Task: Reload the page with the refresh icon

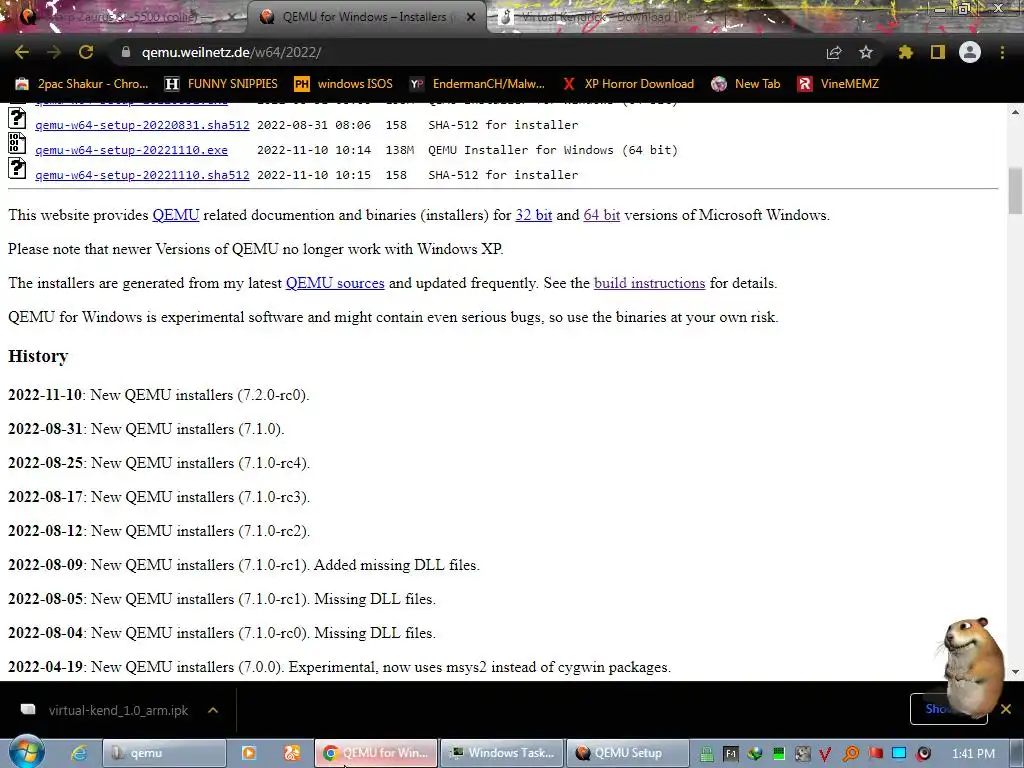Action: click(86, 52)
